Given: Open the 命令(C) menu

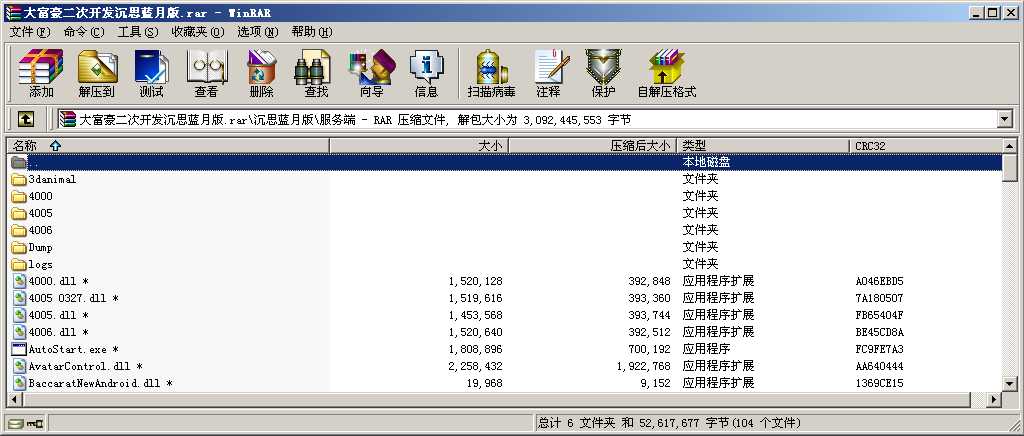Looking at the screenshot, I should [84, 31].
